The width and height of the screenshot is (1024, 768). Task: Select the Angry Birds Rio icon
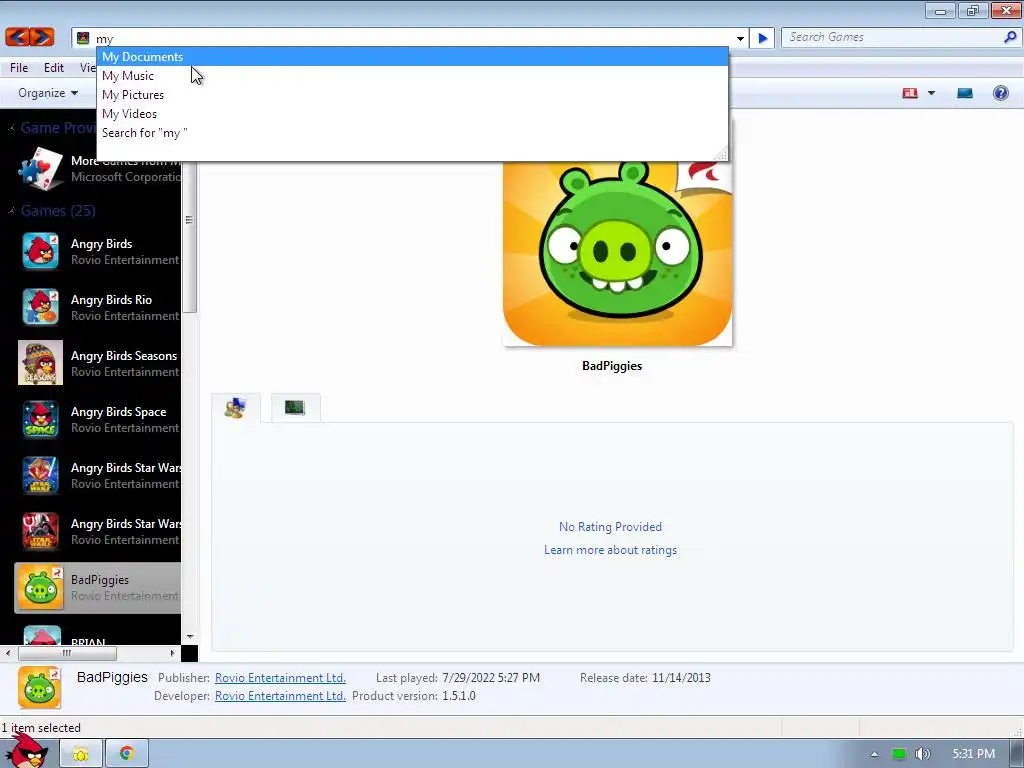[x=40, y=307]
